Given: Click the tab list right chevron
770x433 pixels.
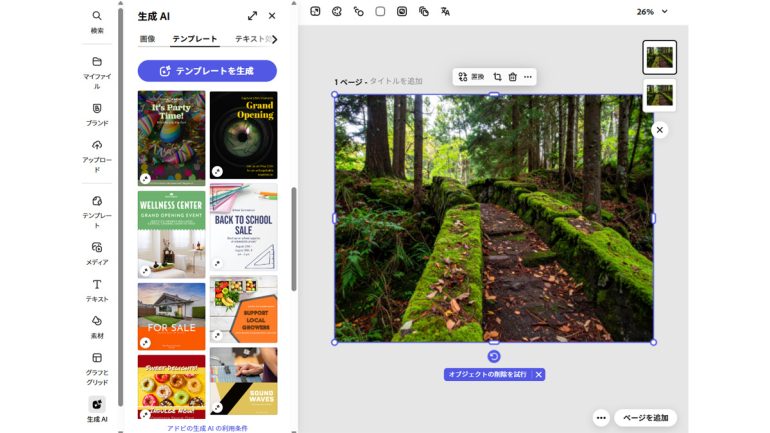Looking at the screenshot, I should (275, 39).
